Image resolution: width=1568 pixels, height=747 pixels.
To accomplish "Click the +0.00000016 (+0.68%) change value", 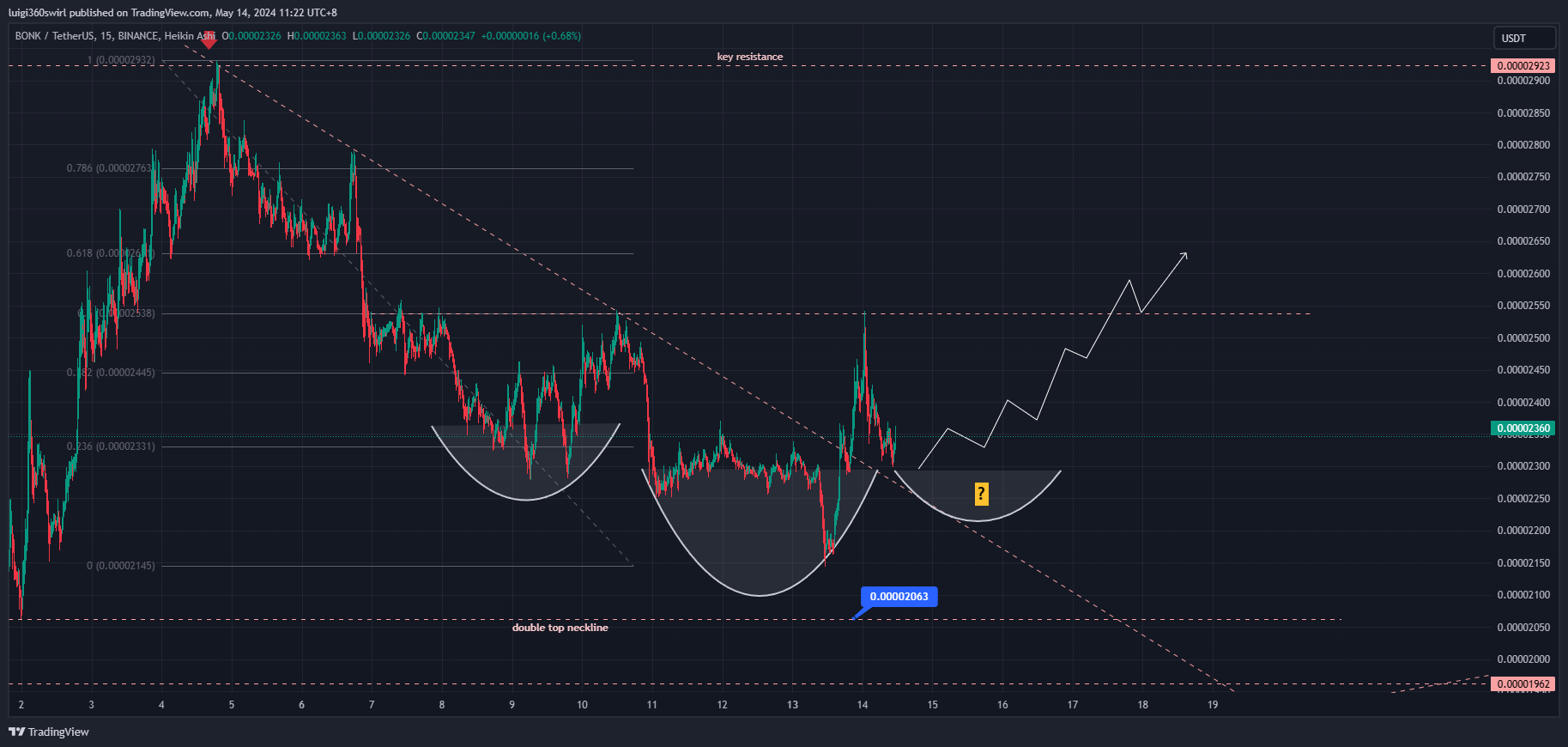I will tap(531, 36).
